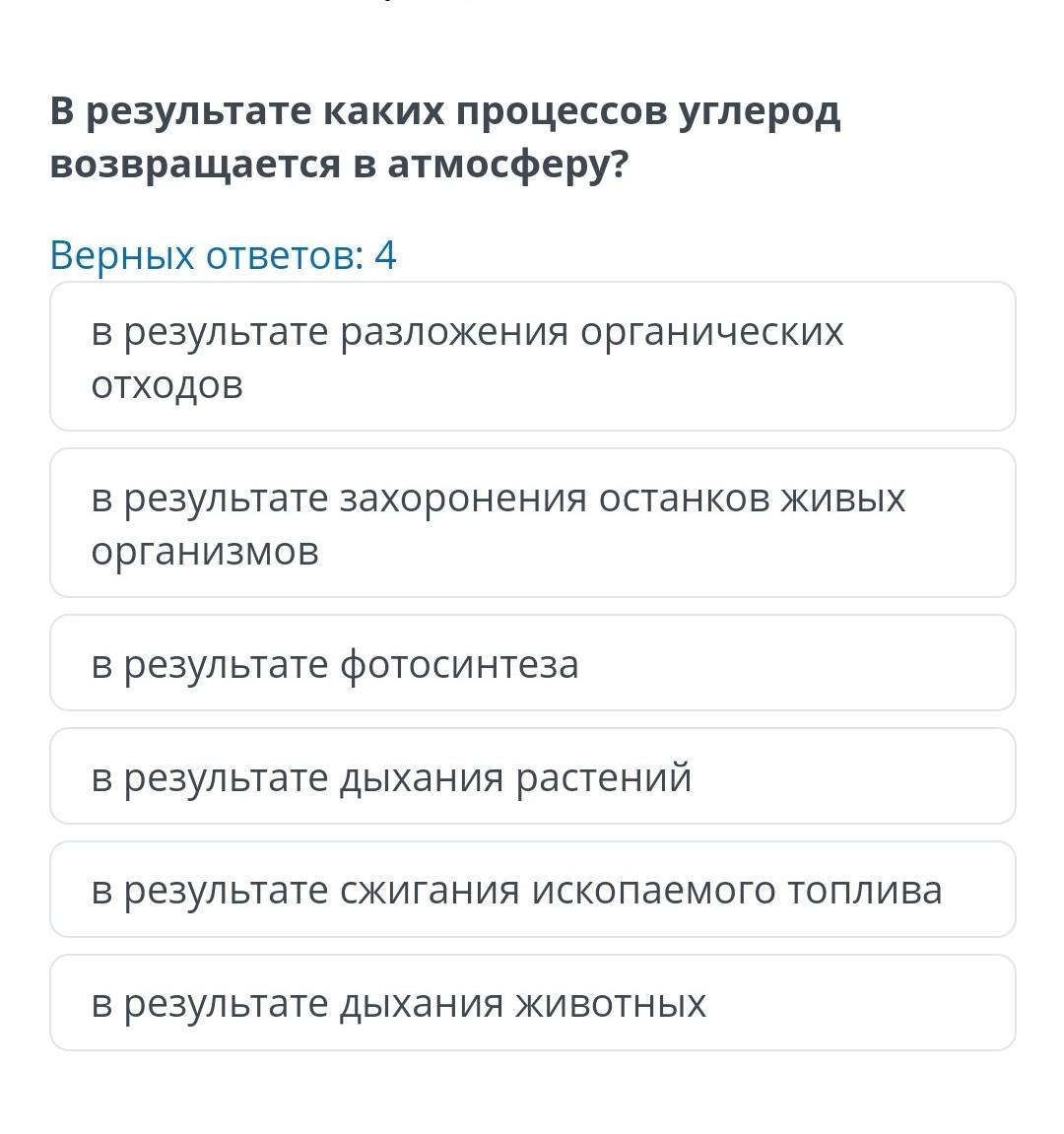Click the word 'фотосинтеза' in third answer
Viewport: 1064px width, 1134px height.
point(459,664)
